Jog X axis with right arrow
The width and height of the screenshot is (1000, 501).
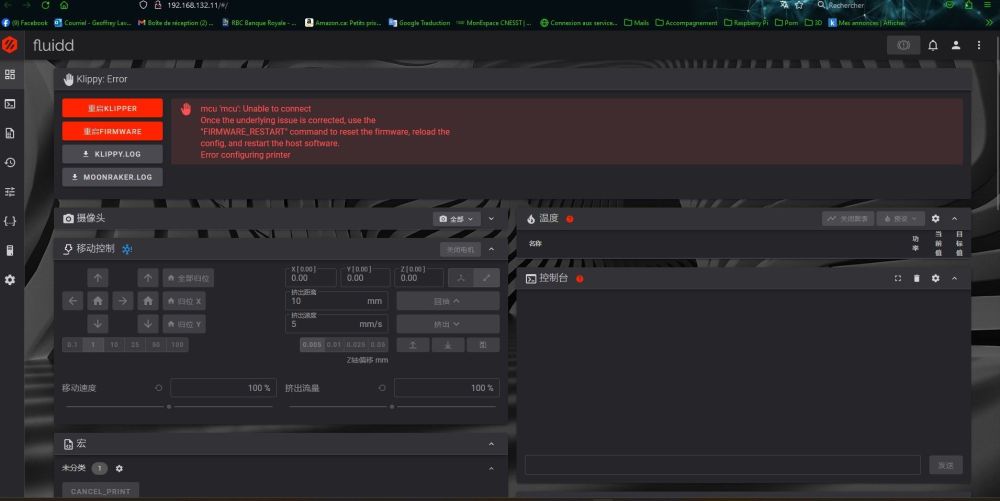pos(122,301)
